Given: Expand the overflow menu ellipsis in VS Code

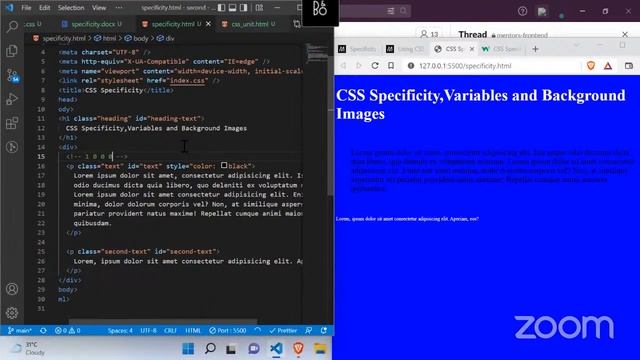Looking at the screenshot, I should click(119, 8).
